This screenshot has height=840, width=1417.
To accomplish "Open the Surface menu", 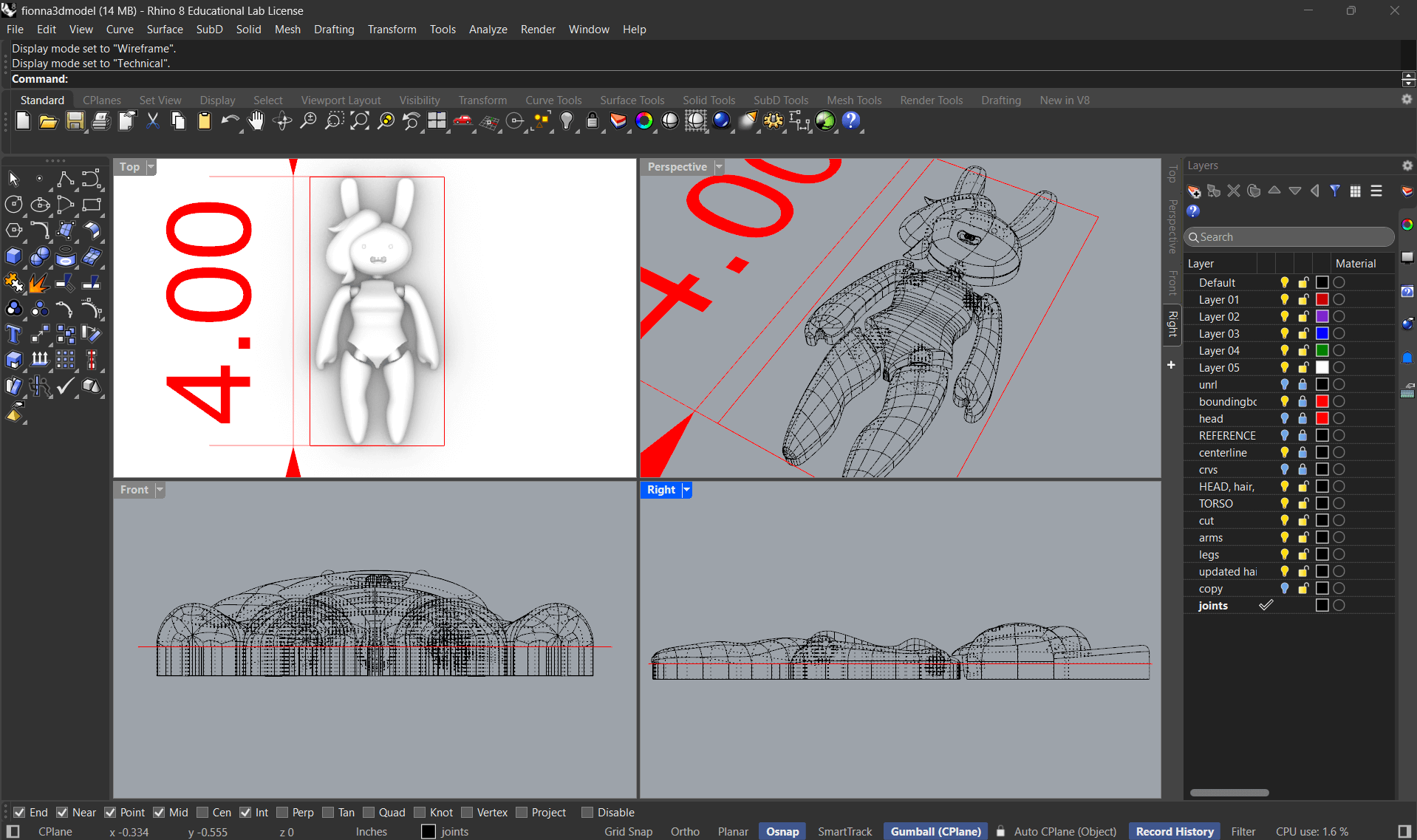I will (x=164, y=30).
